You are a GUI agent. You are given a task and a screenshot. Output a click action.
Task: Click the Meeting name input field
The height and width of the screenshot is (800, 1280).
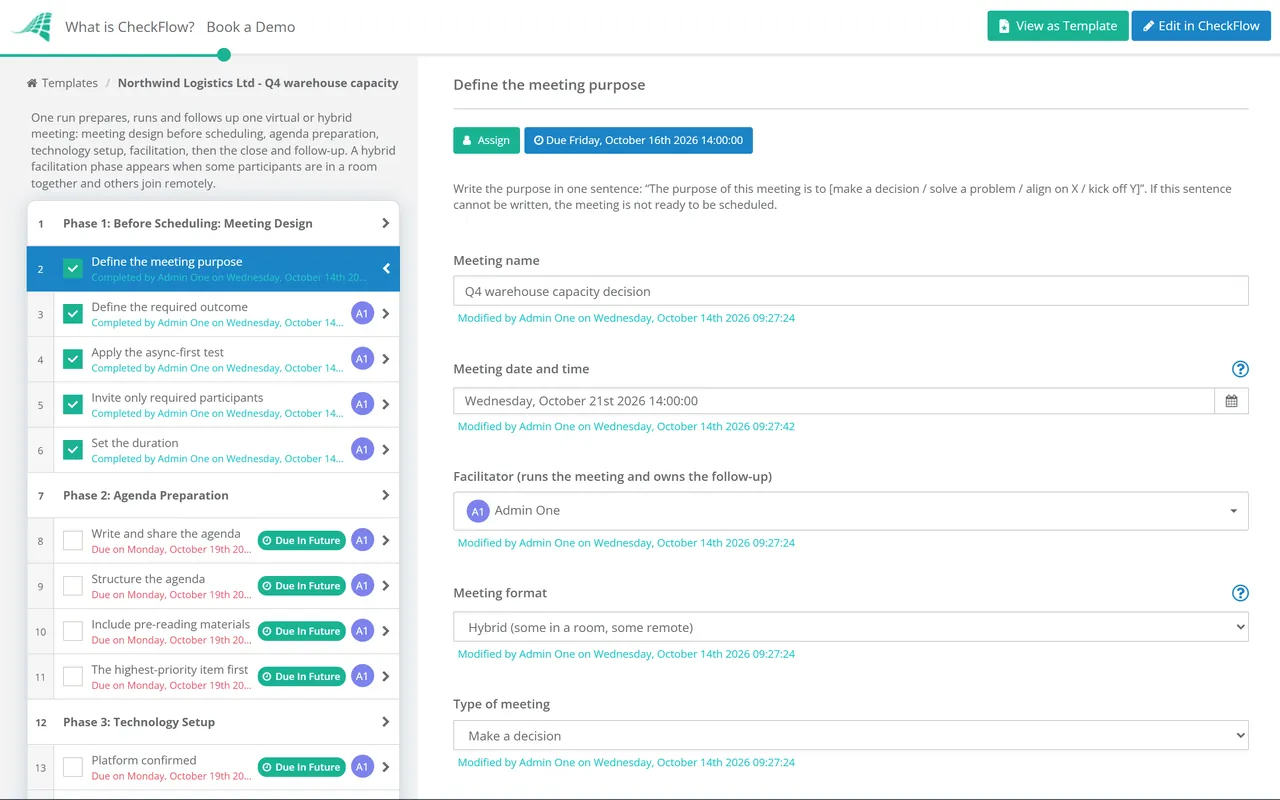[x=851, y=291]
